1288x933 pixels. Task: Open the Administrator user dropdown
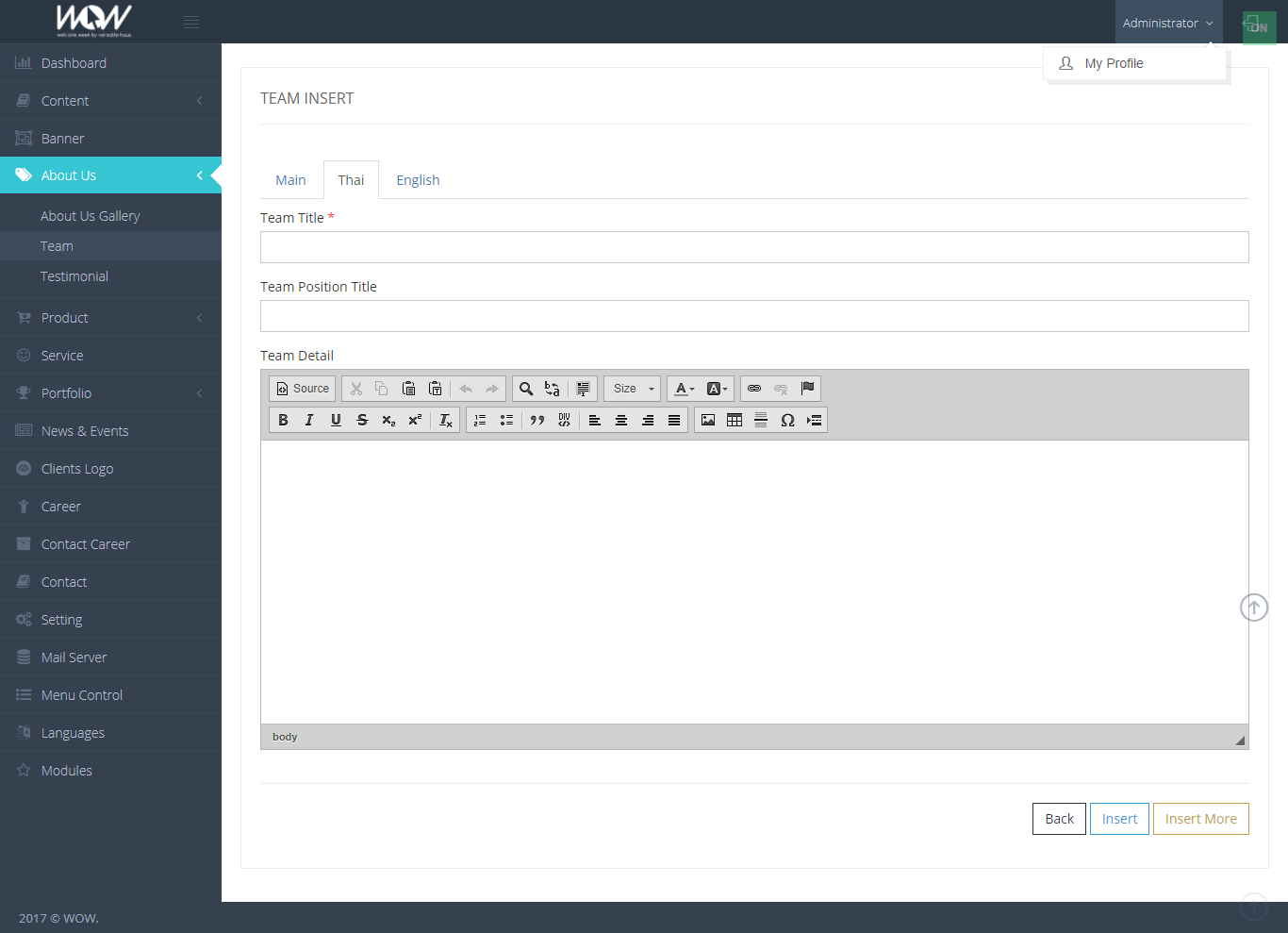(1168, 23)
